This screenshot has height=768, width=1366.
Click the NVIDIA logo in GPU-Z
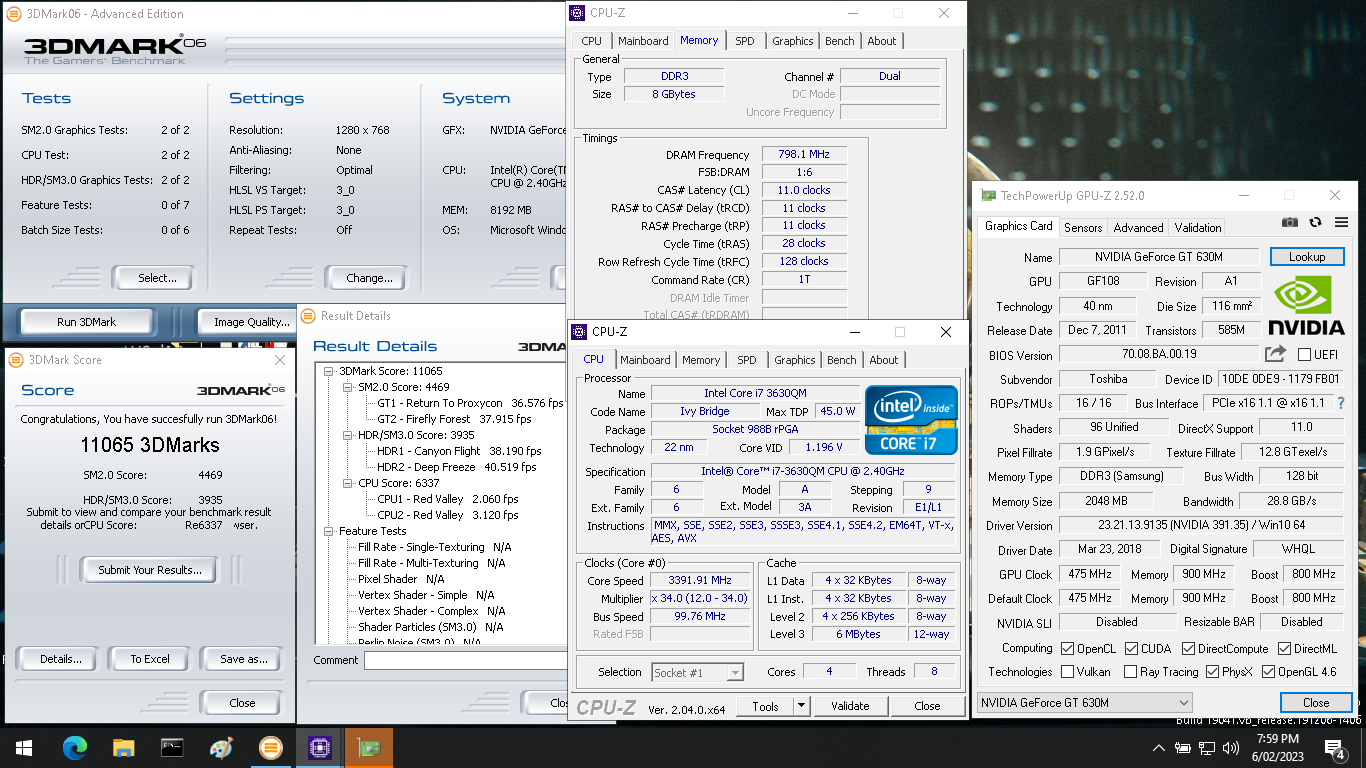(1306, 305)
